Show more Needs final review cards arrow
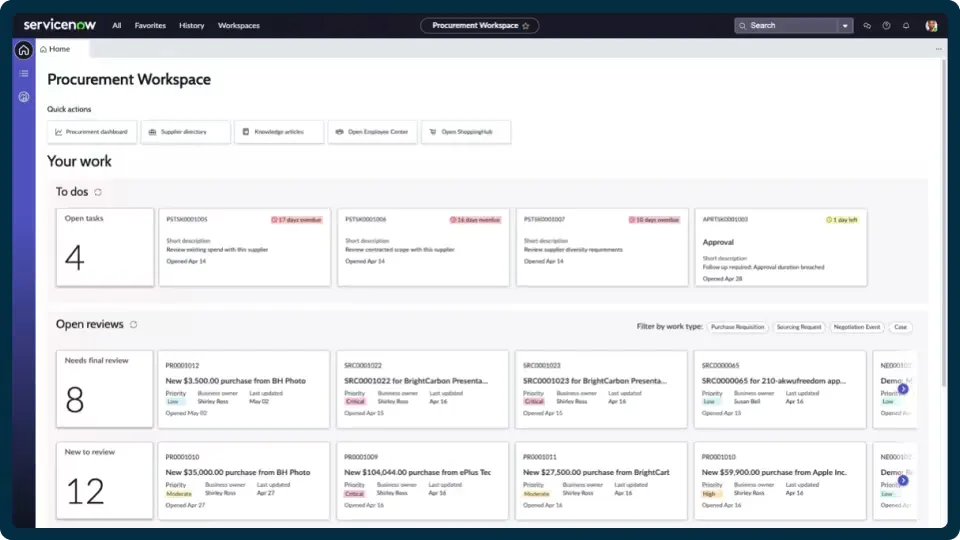960x540 pixels. click(903, 389)
